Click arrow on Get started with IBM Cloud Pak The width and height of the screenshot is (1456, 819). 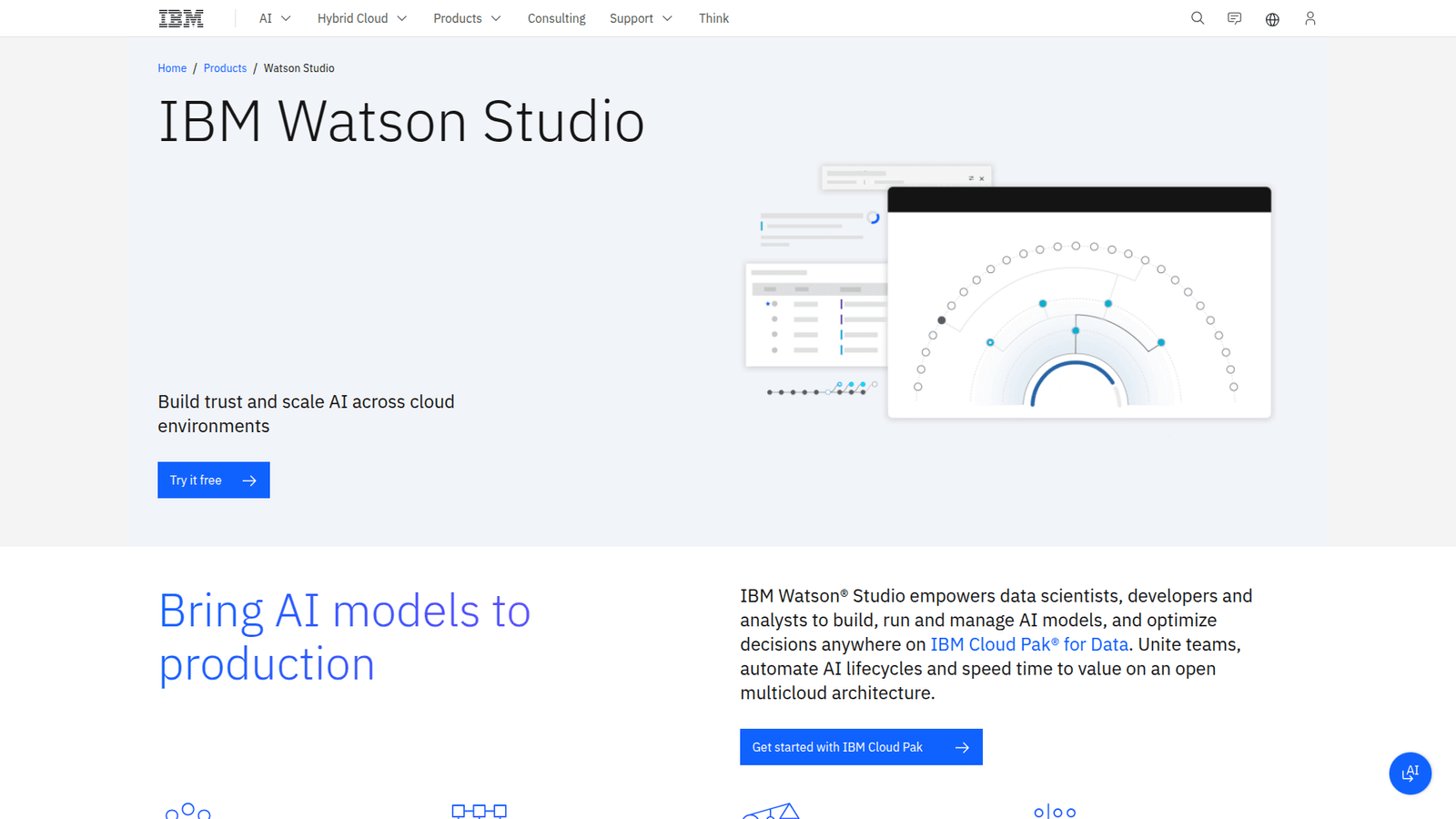click(x=962, y=747)
